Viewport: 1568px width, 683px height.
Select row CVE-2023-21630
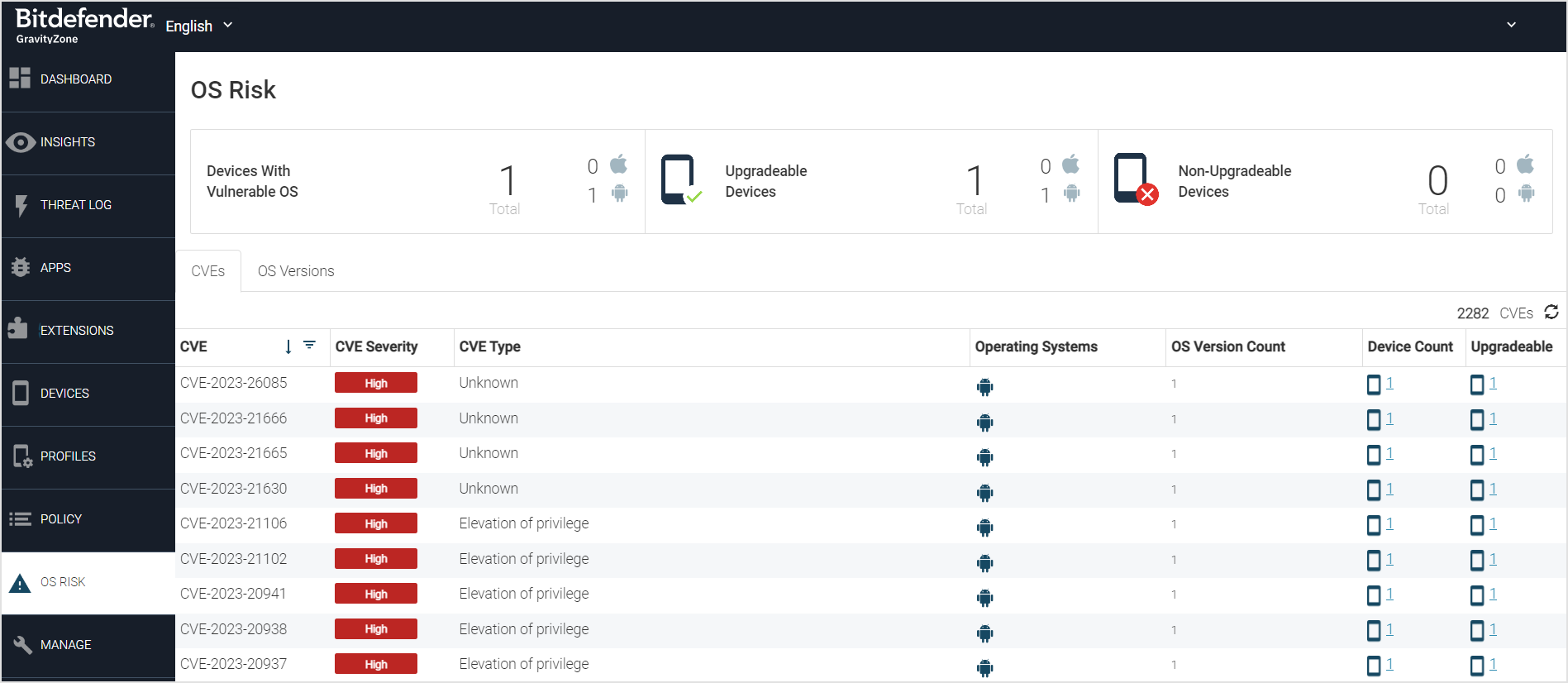871,490
